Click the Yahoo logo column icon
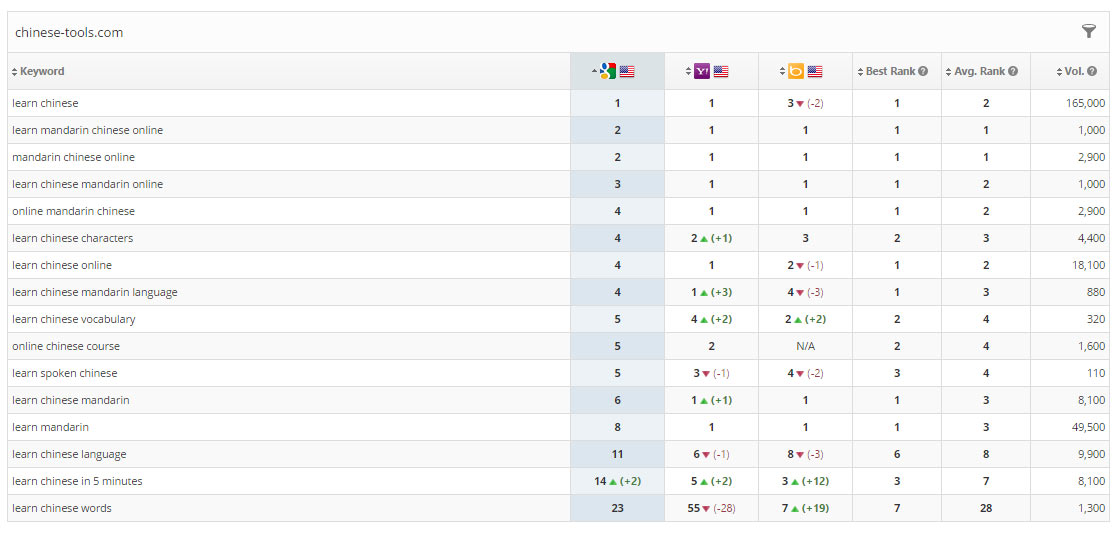 point(702,71)
